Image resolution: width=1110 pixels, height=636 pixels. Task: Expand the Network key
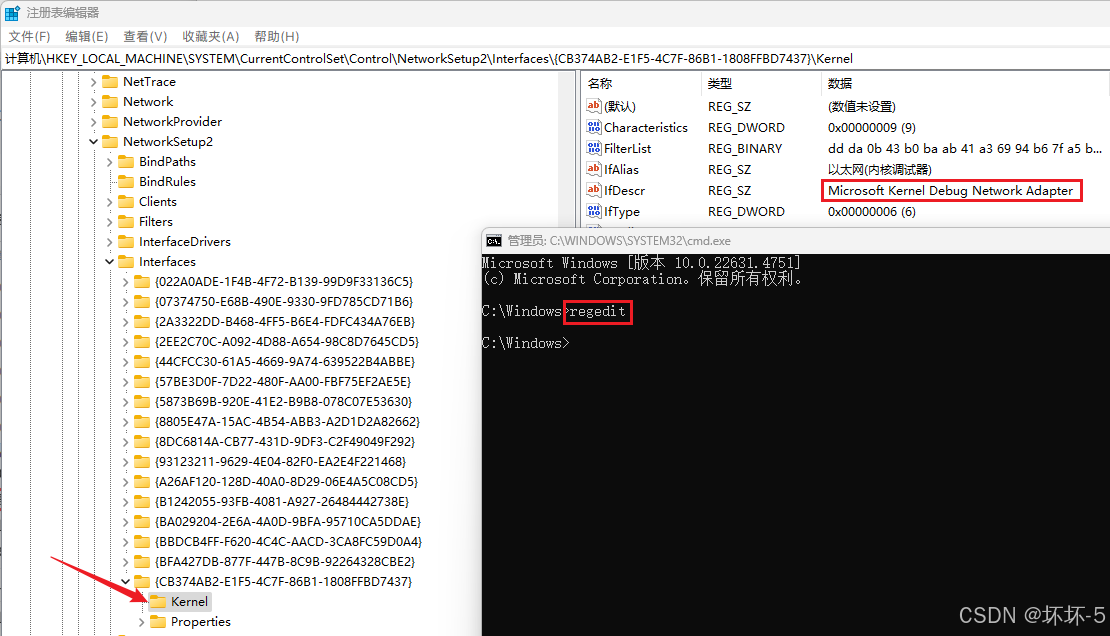click(x=93, y=101)
